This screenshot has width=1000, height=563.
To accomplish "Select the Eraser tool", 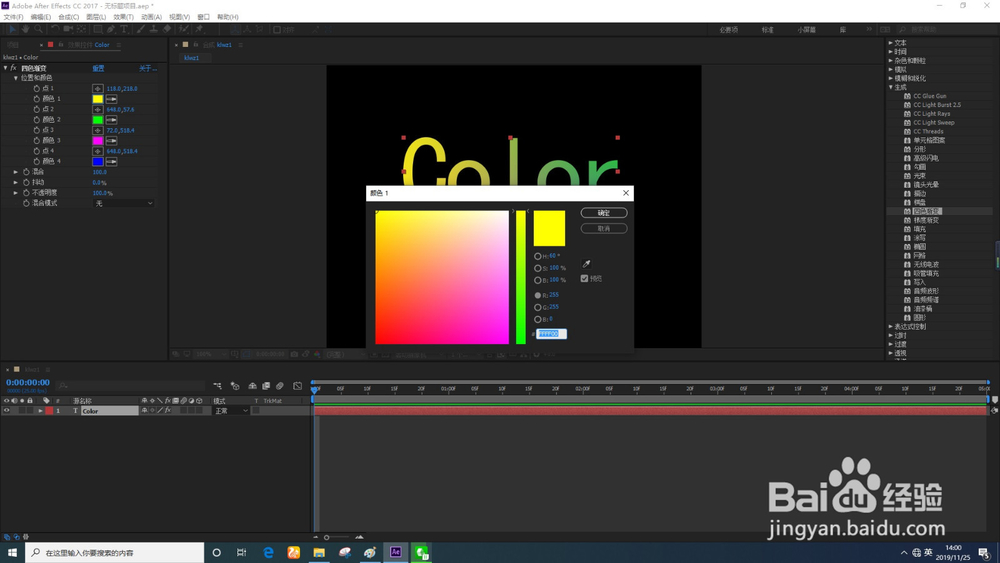I will [x=167, y=29].
